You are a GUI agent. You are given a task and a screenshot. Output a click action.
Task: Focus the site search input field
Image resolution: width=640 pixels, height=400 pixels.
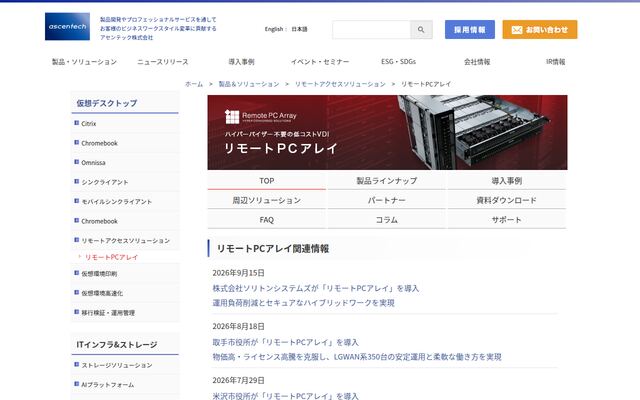pyautogui.click(x=371, y=30)
